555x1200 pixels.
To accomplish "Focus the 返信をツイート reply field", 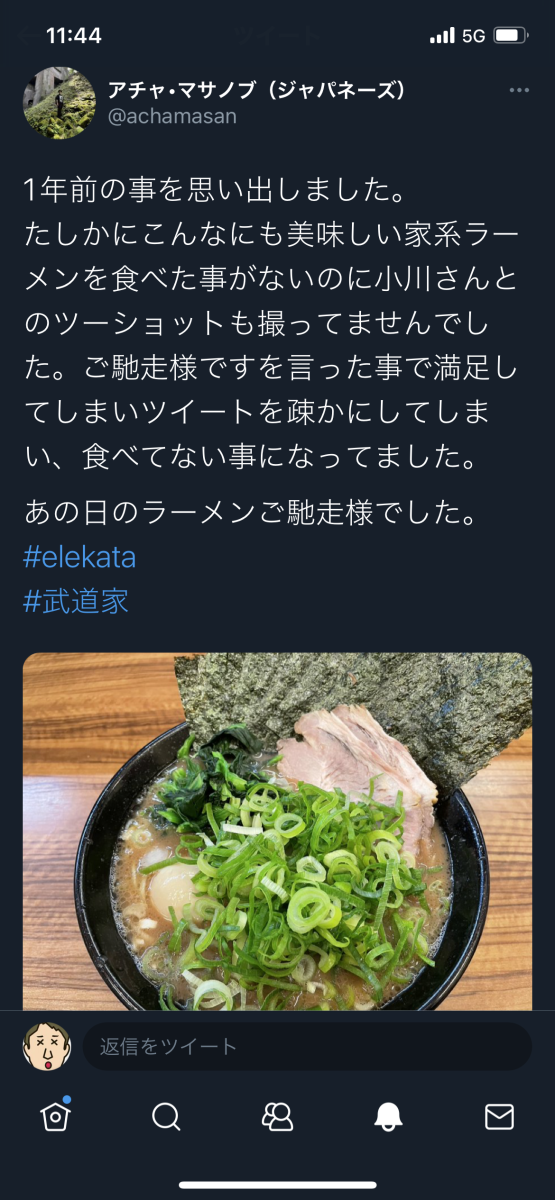I will click(307, 1047).
